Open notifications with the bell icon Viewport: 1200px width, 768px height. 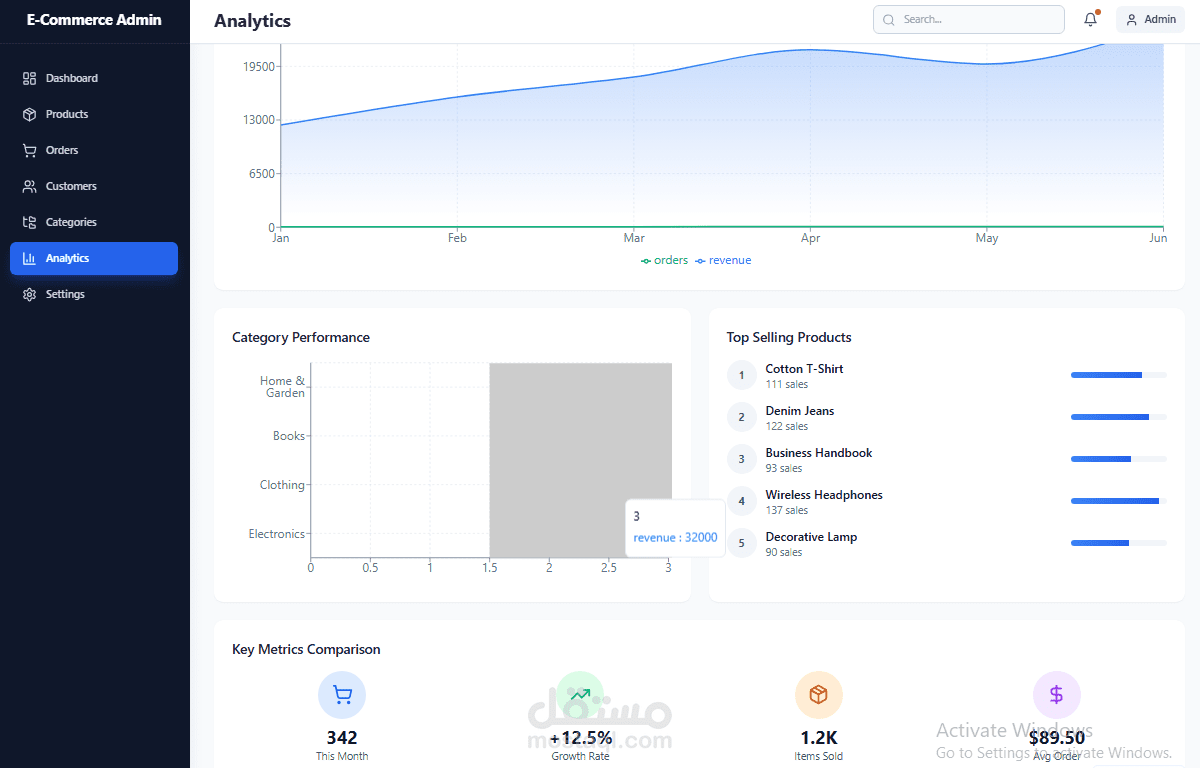point(1091,19)
